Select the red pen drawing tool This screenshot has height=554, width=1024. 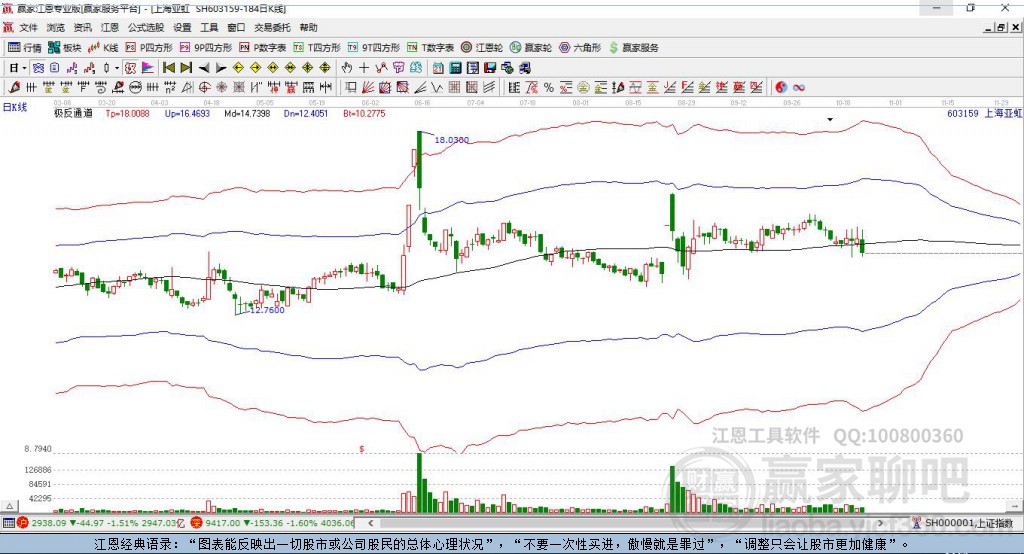point(14,87)
